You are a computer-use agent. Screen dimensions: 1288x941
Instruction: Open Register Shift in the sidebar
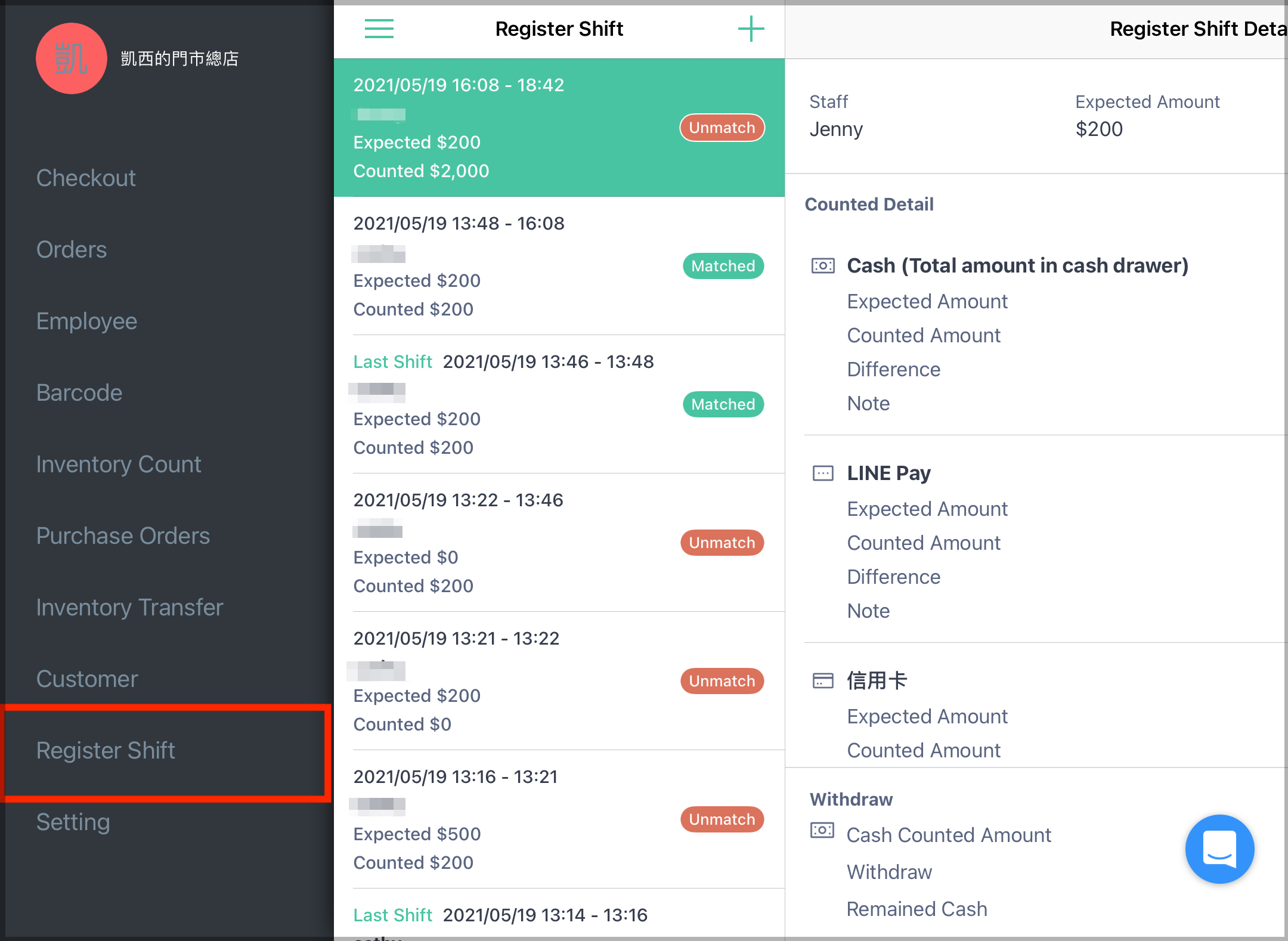[106, 750]
